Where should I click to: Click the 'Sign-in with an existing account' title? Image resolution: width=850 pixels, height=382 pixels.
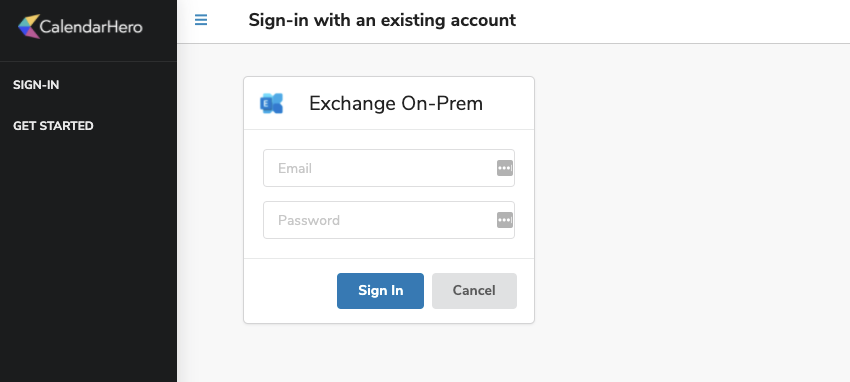[382, 20]
